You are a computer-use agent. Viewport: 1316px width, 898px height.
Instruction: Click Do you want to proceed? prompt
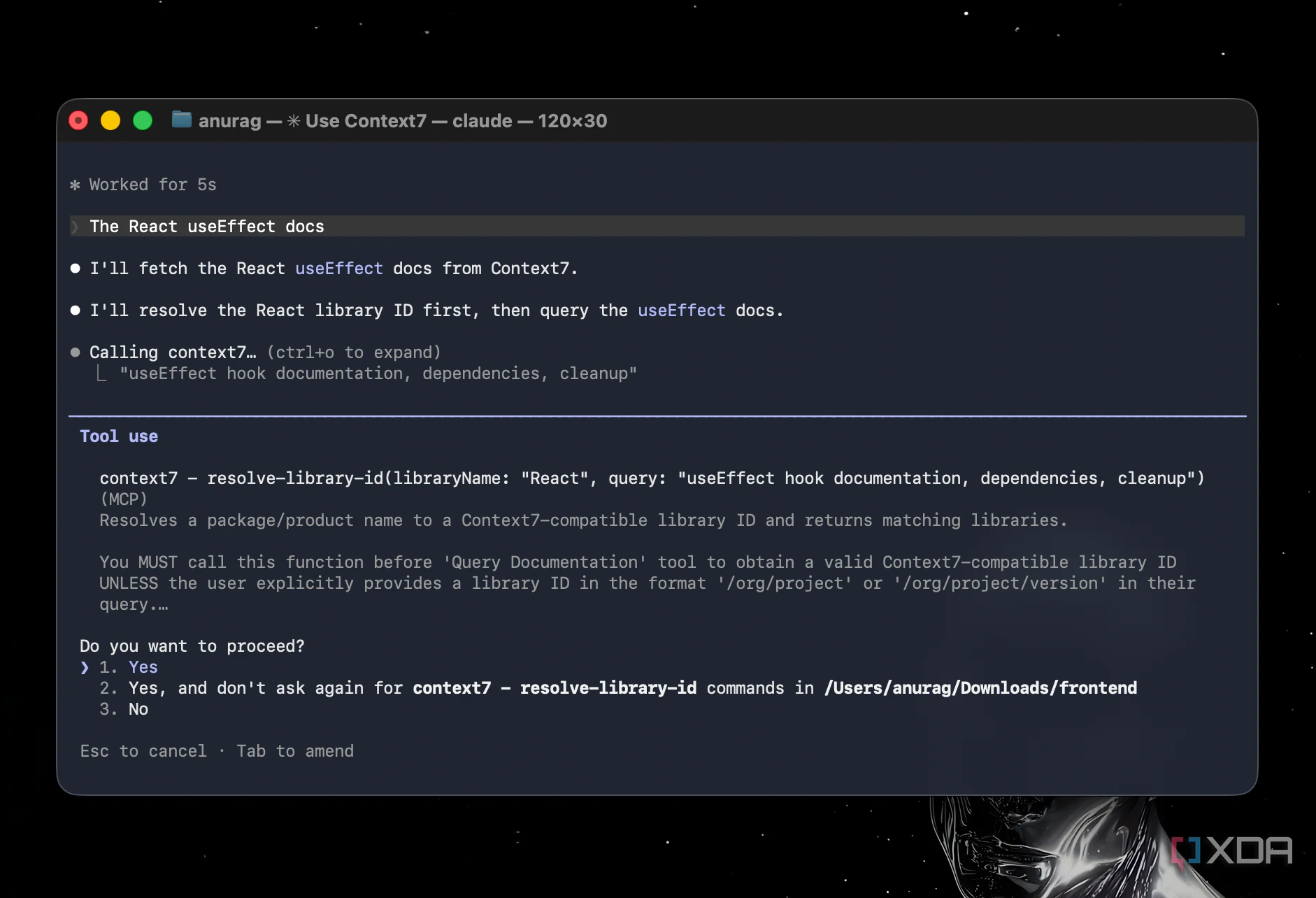[x=192, y=646]
